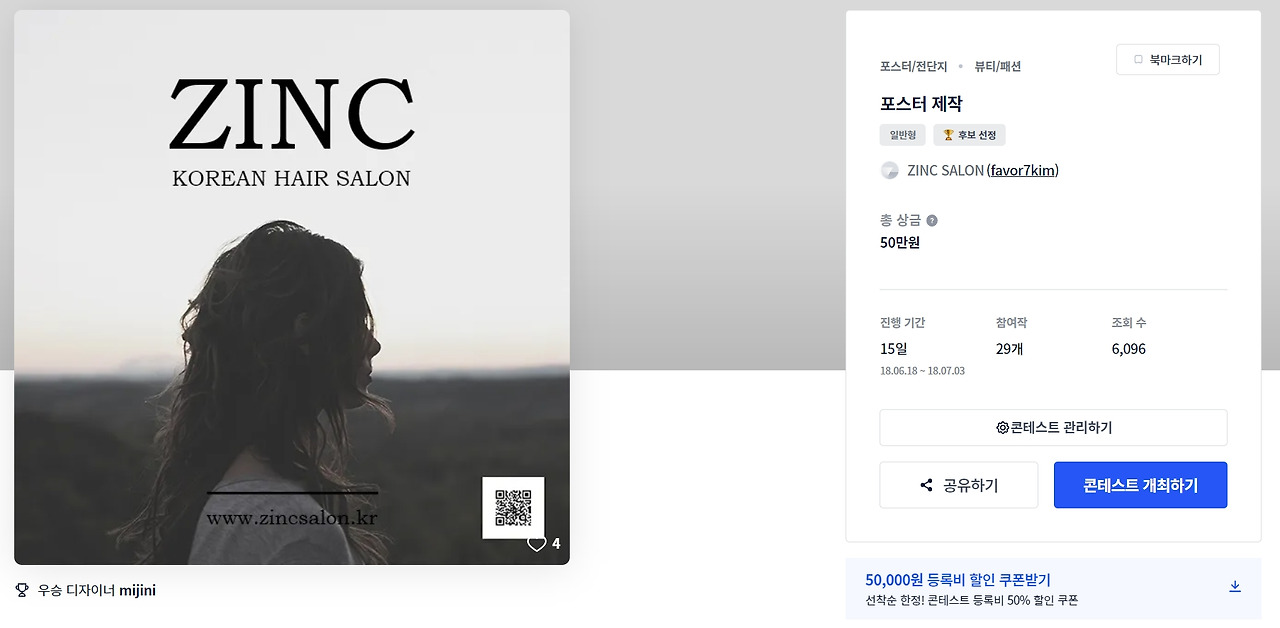Click the gear icon in 콘테스트 관리하기

pyautogui.click(x=1002, y=427)
